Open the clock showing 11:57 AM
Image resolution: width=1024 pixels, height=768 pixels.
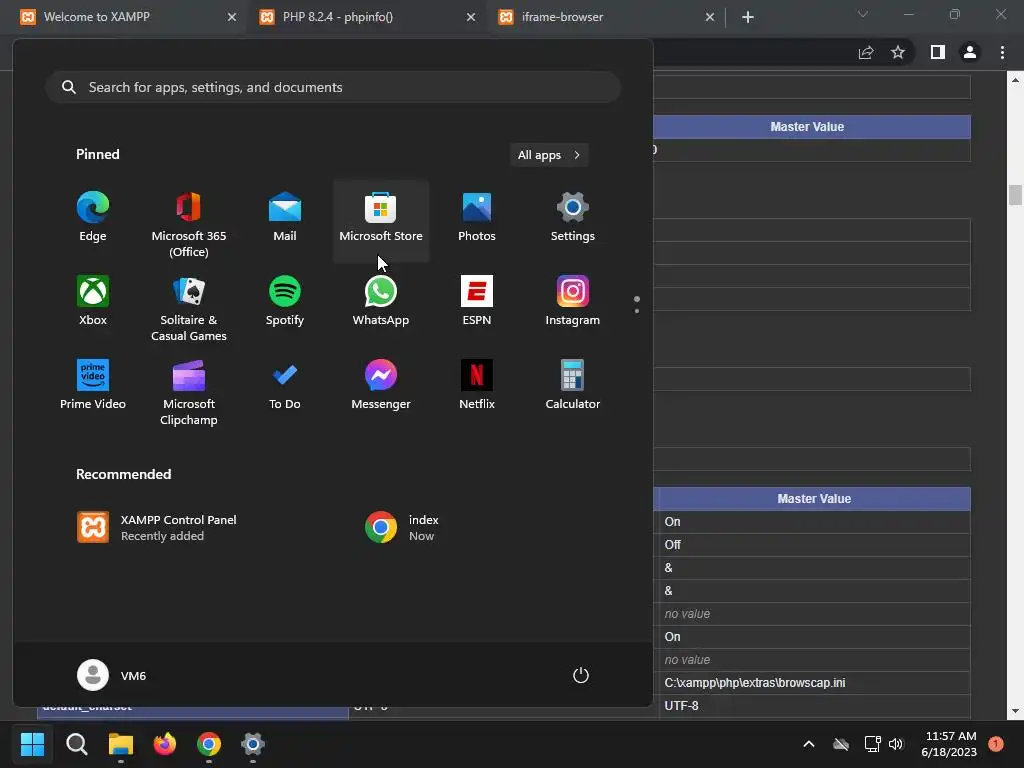click(949, 744)
